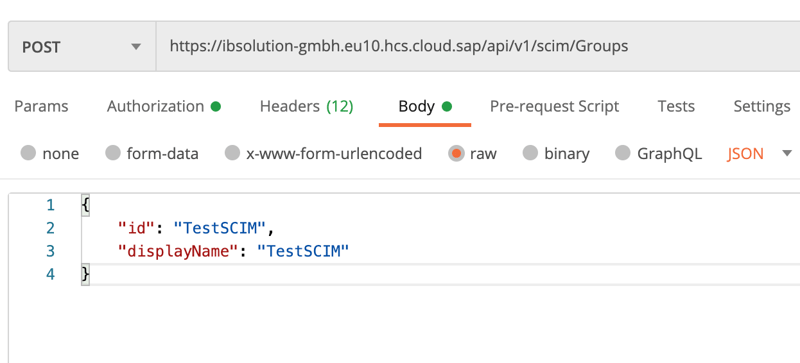Open the Settings tab
800x363 pixels.
click(762, 106)
